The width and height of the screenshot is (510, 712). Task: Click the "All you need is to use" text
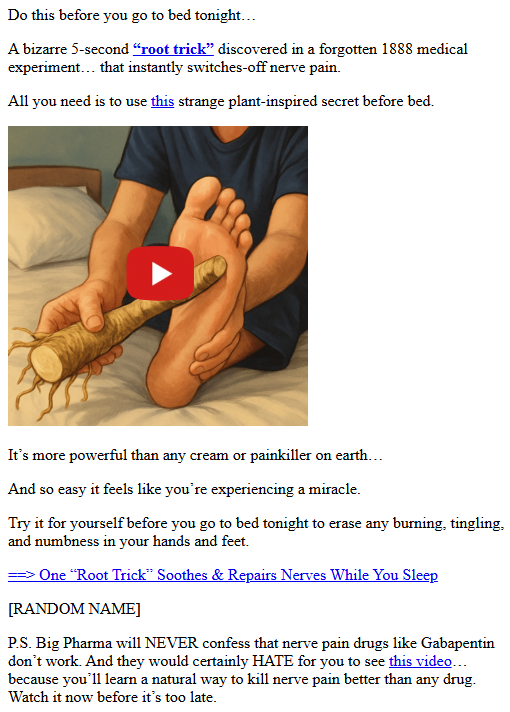pos(77,101)
